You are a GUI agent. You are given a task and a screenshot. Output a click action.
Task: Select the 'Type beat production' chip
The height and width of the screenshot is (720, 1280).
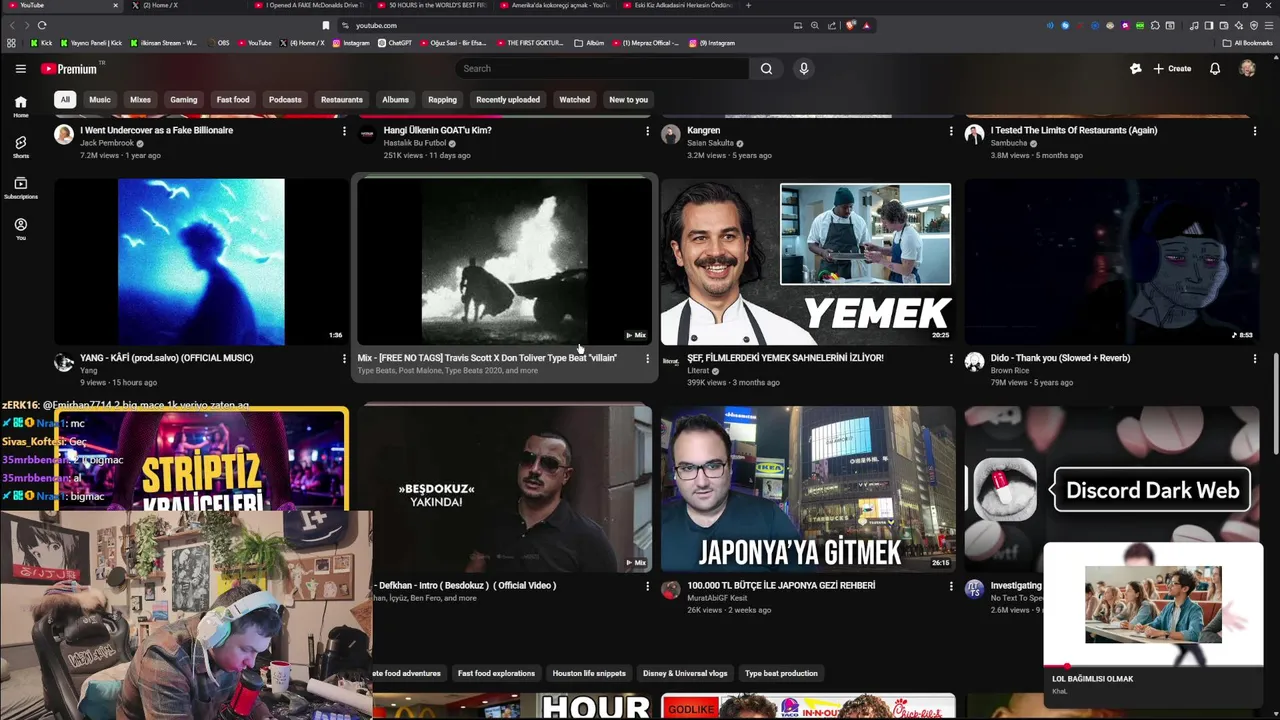click(781, 673)
